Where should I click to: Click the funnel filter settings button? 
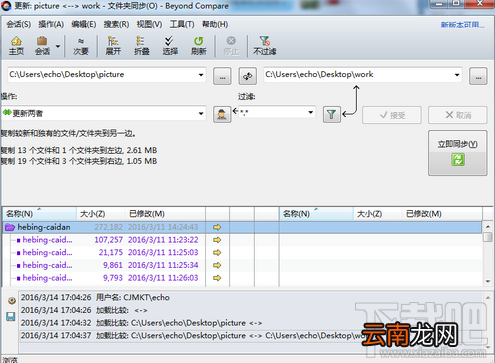(332, 115)
